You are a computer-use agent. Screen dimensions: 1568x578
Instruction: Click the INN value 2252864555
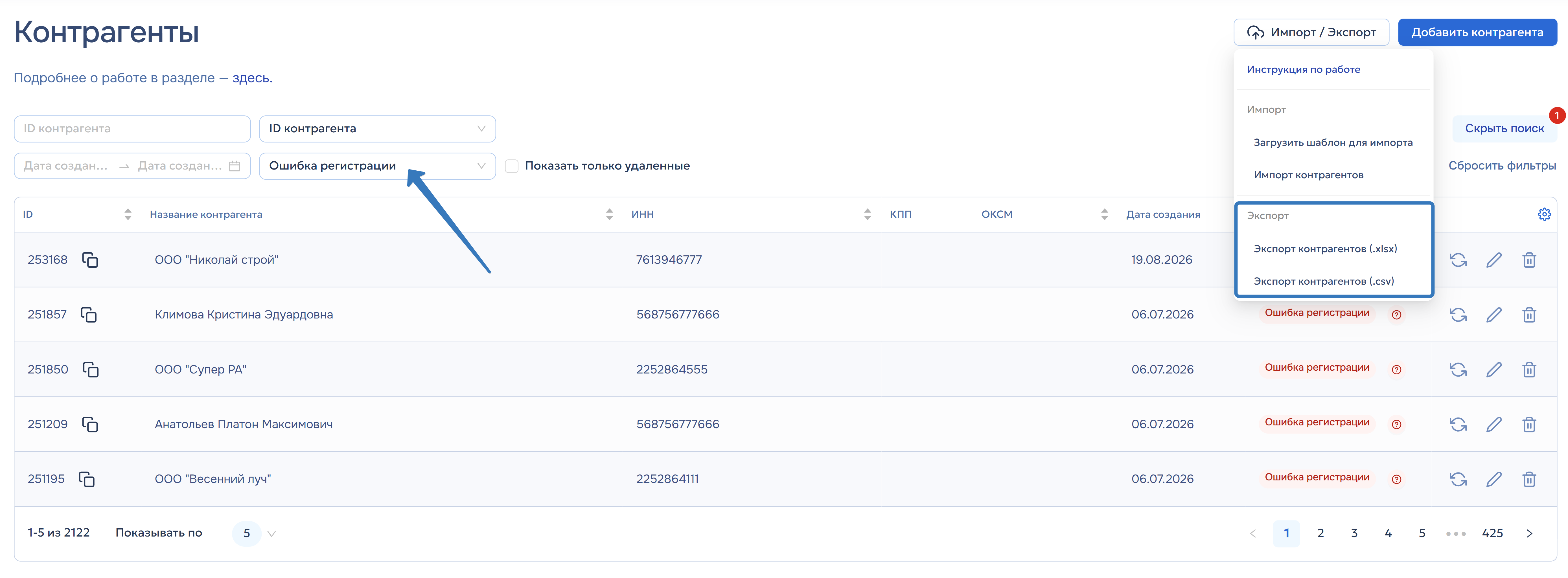pyautogui.click(x=671, y=369)
